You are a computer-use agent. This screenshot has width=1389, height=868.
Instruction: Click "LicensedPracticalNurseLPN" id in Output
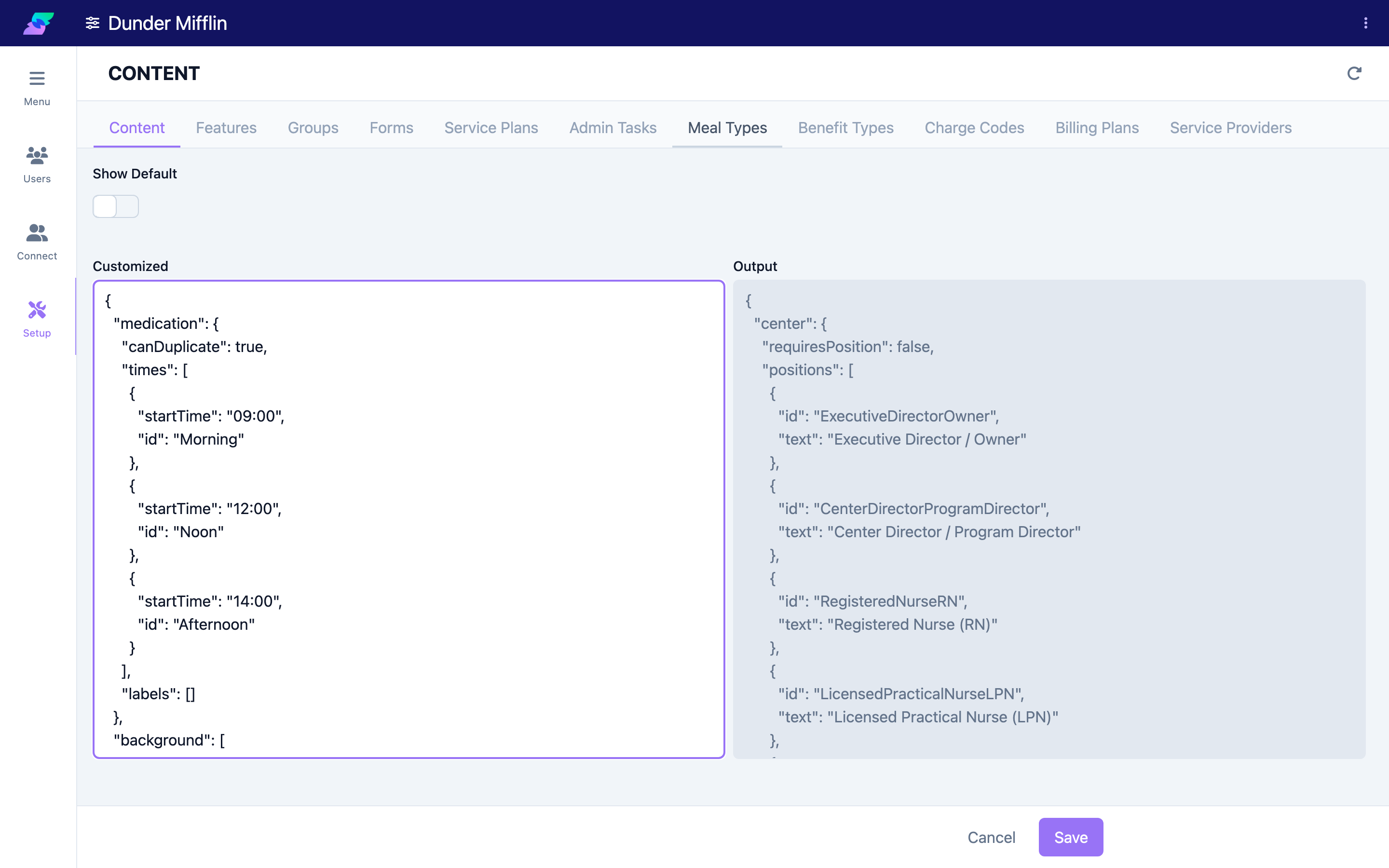[919, 694]
